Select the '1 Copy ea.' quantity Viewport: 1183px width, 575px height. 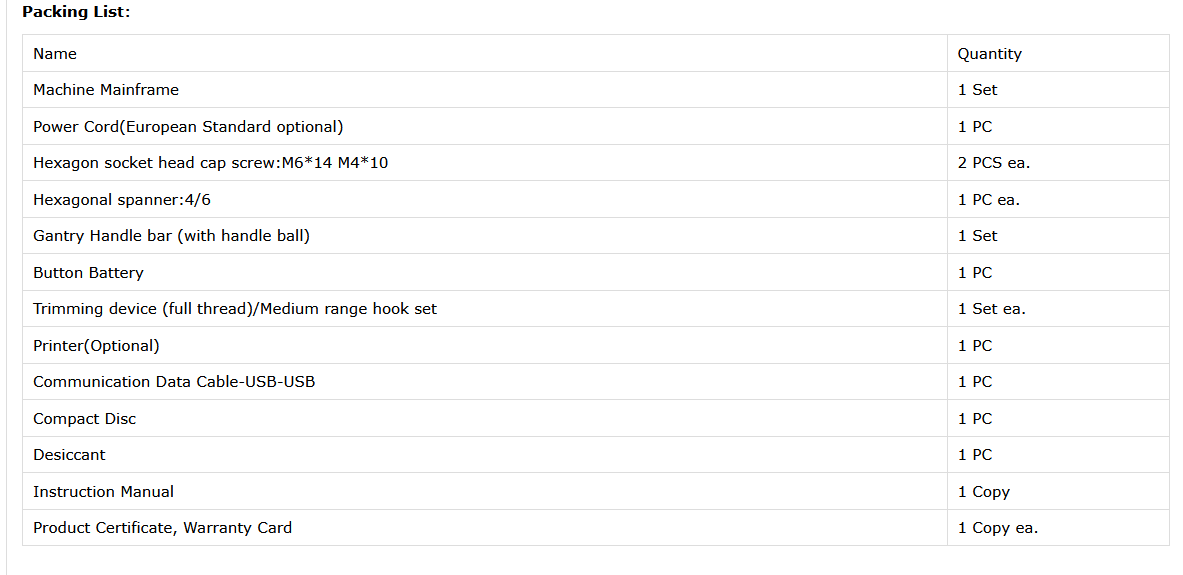(x=997, y=528)
